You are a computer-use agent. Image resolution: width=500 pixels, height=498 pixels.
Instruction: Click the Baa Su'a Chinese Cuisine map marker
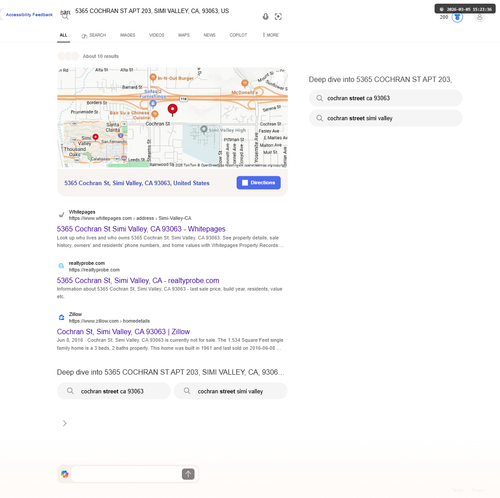[155, 114]
